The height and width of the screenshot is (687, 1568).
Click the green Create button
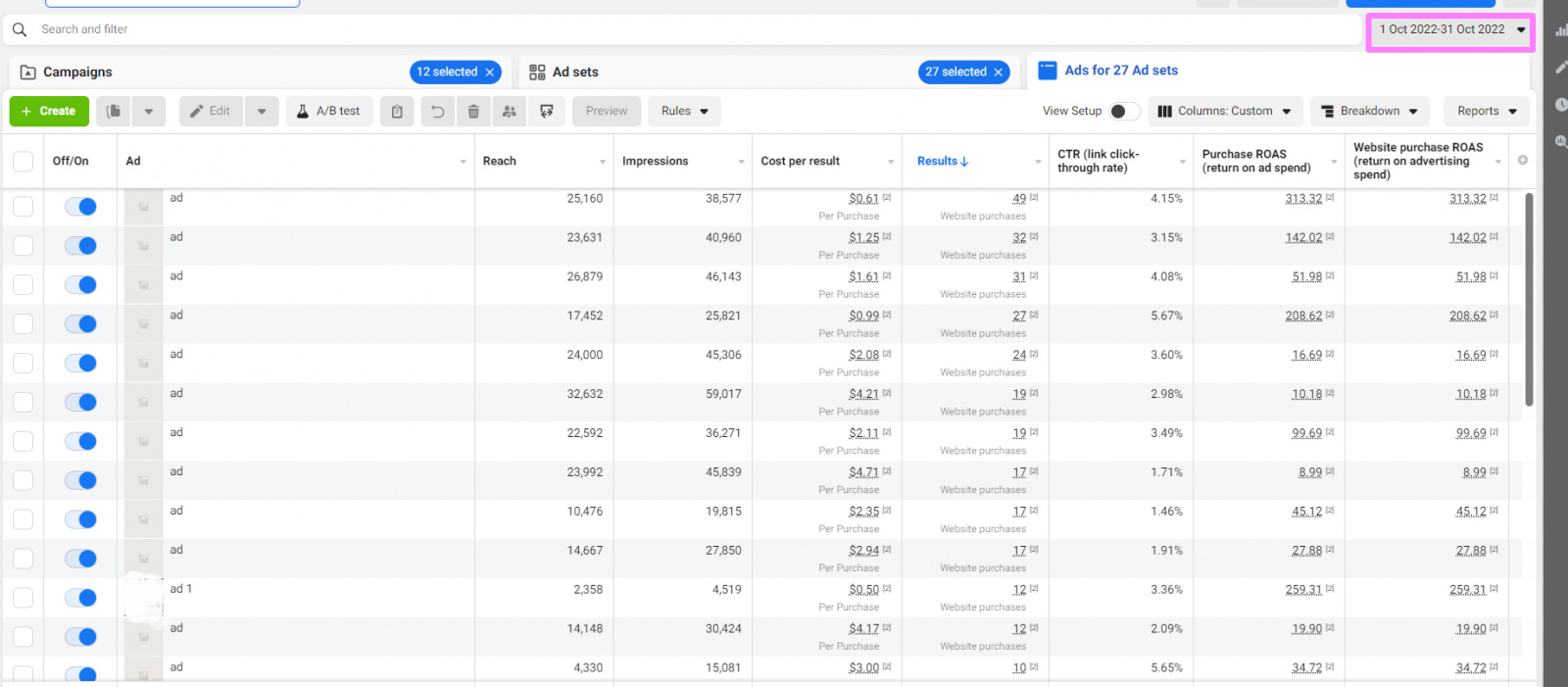tap(49, 112)
